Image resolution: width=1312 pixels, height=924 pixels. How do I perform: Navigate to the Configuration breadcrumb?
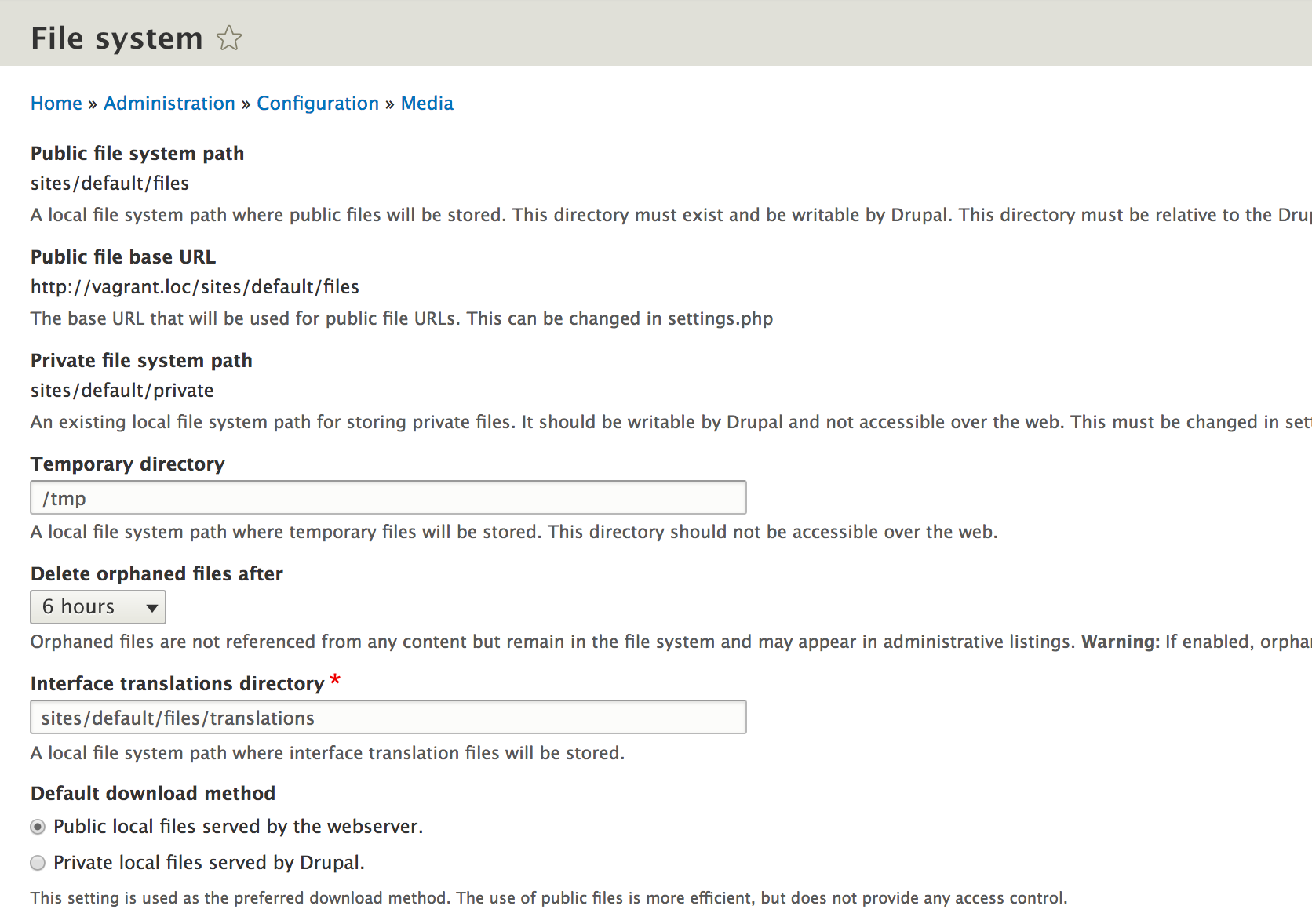click(x=318, y=104)
